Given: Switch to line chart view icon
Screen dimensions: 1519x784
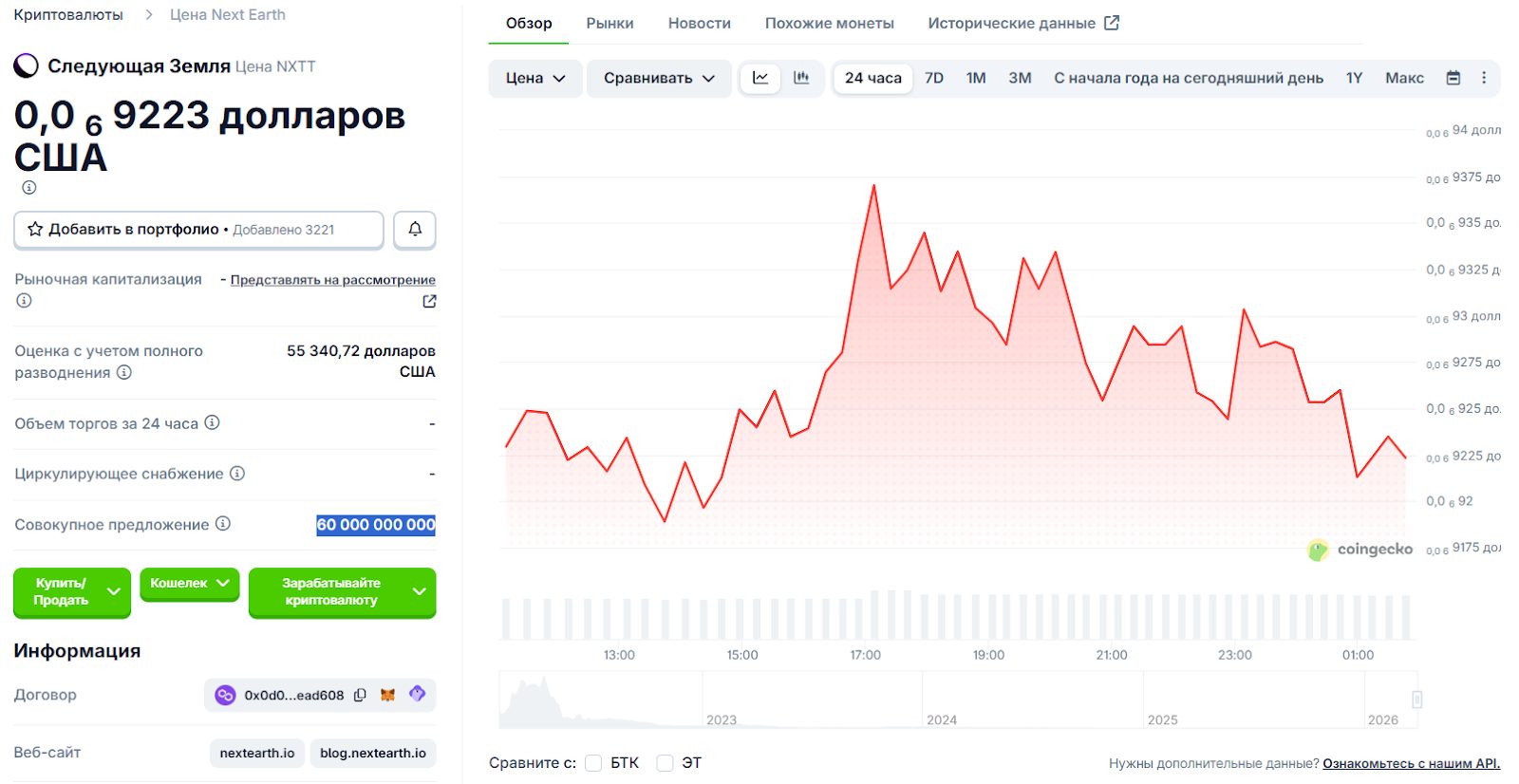Looking at the screenshot, I should click(x=760, y=78).
